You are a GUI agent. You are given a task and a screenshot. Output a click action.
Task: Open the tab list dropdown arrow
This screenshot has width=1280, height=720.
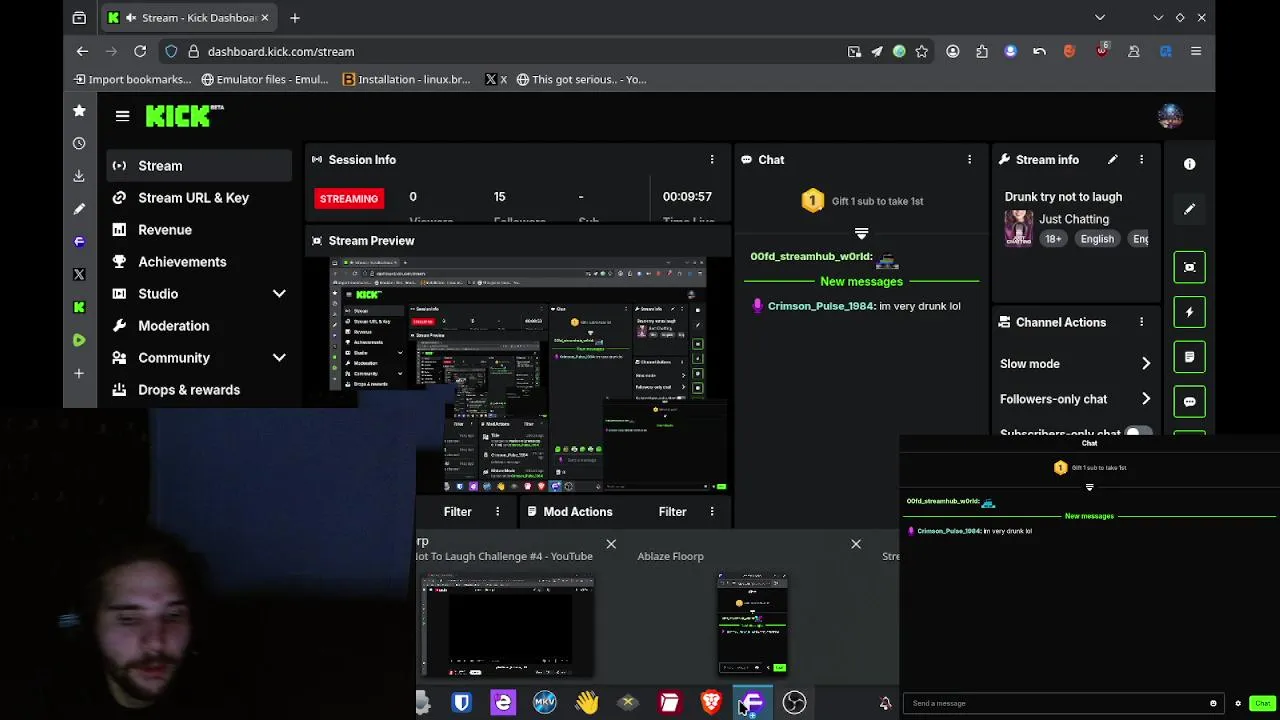pos(1100,17)
